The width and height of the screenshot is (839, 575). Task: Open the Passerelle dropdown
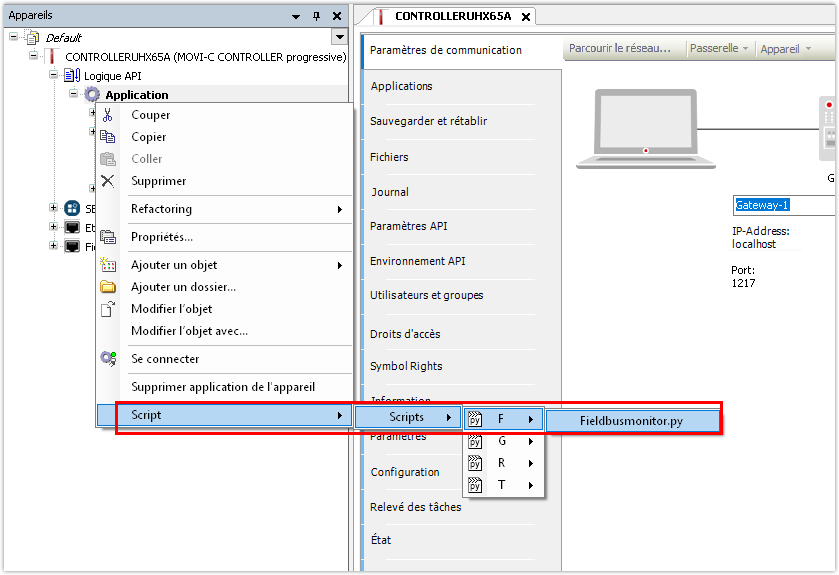pos(719,48)
